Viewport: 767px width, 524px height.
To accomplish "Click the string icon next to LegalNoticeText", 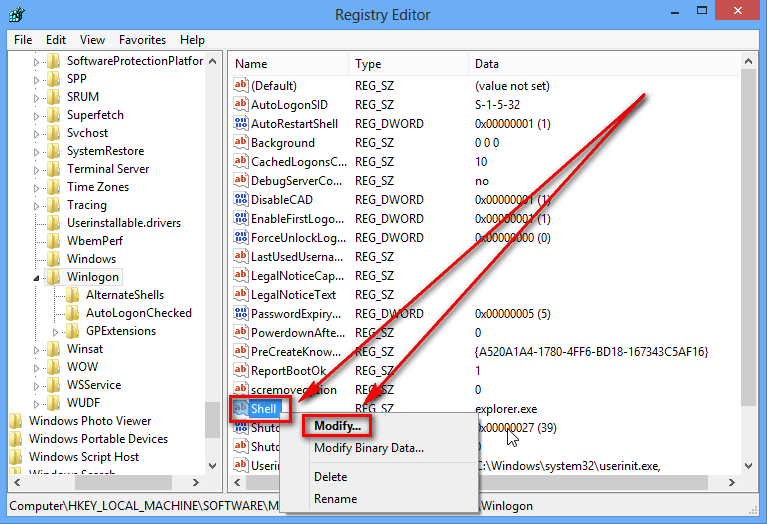I will [240, 294].
